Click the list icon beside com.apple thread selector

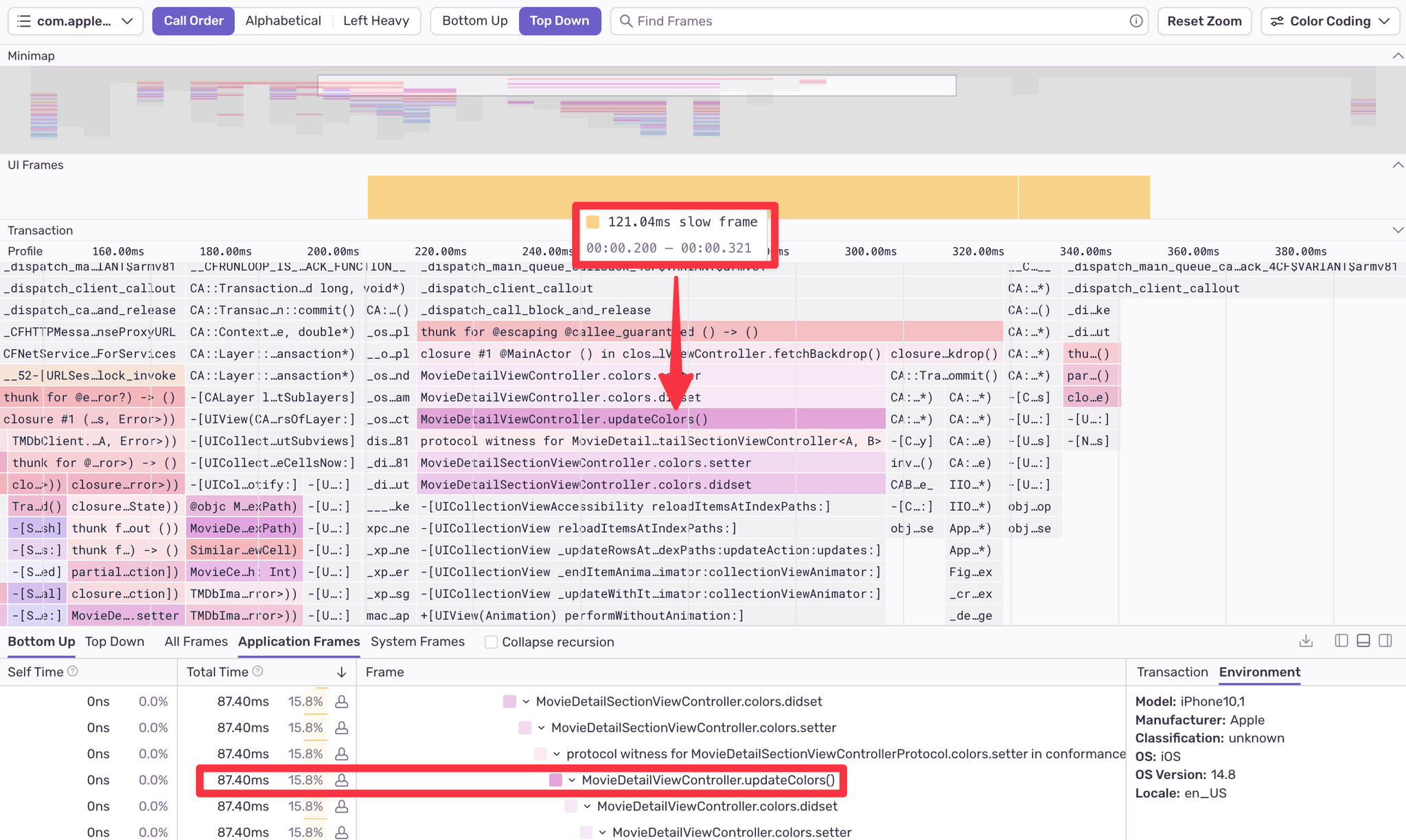[x=23, y=21]
